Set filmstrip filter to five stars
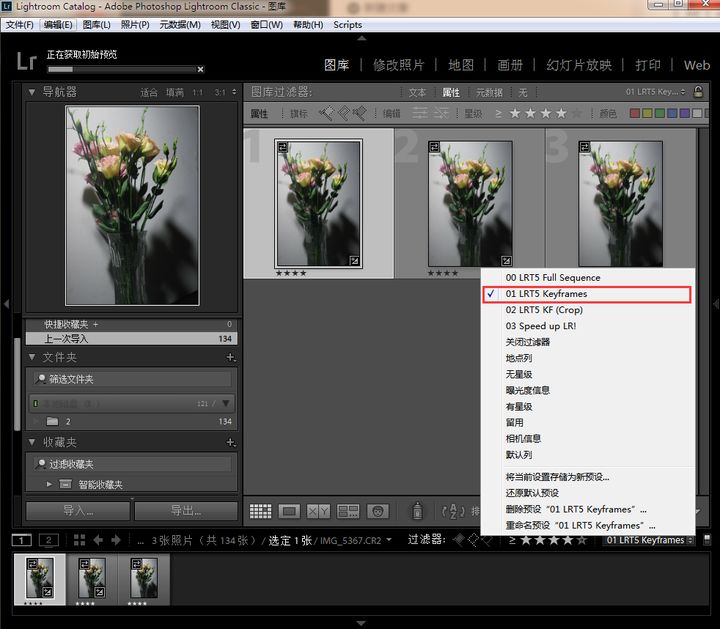 click(x=582, y=540)
